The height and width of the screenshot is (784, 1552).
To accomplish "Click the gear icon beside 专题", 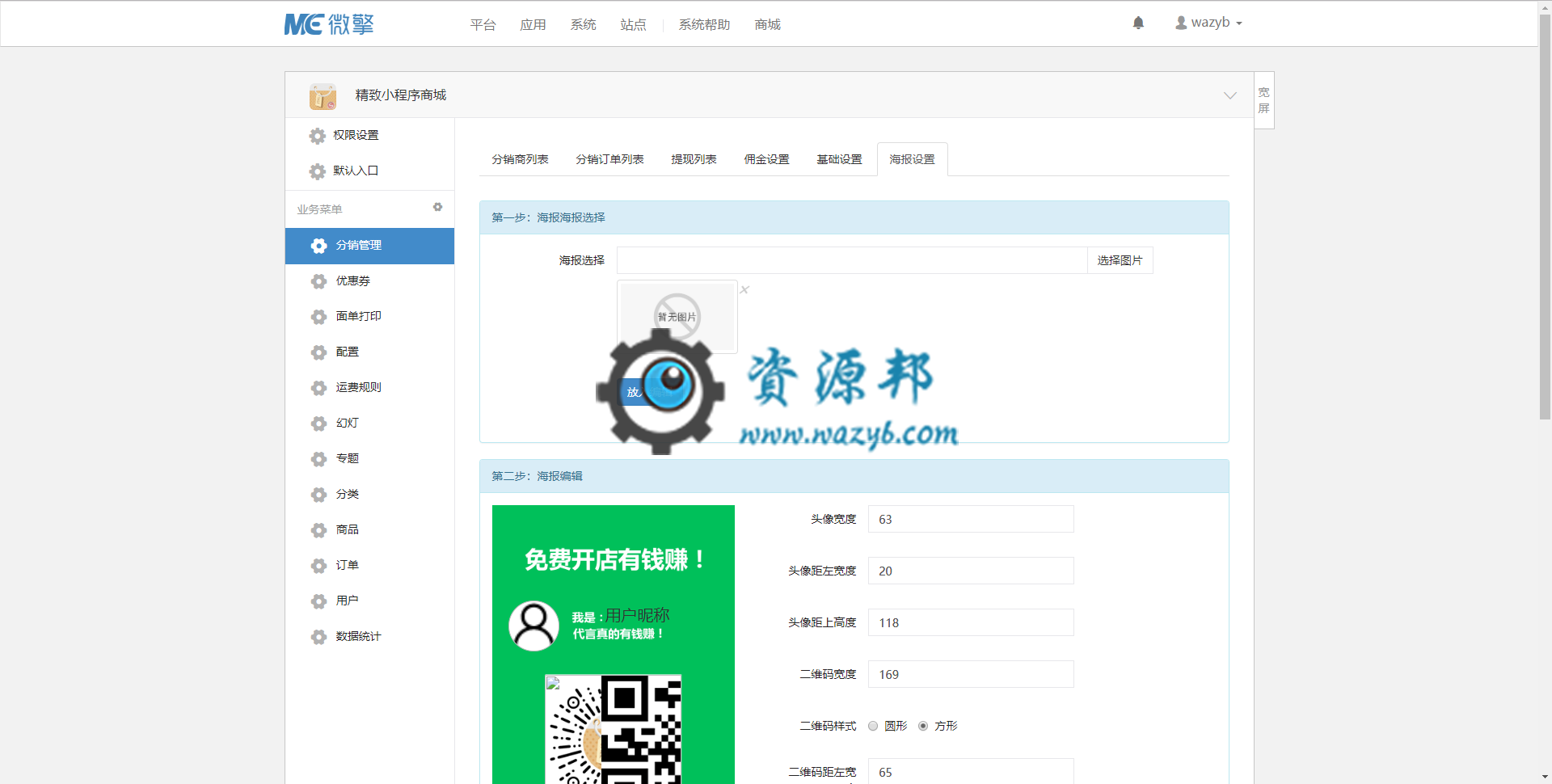I will tap(319, 459).
